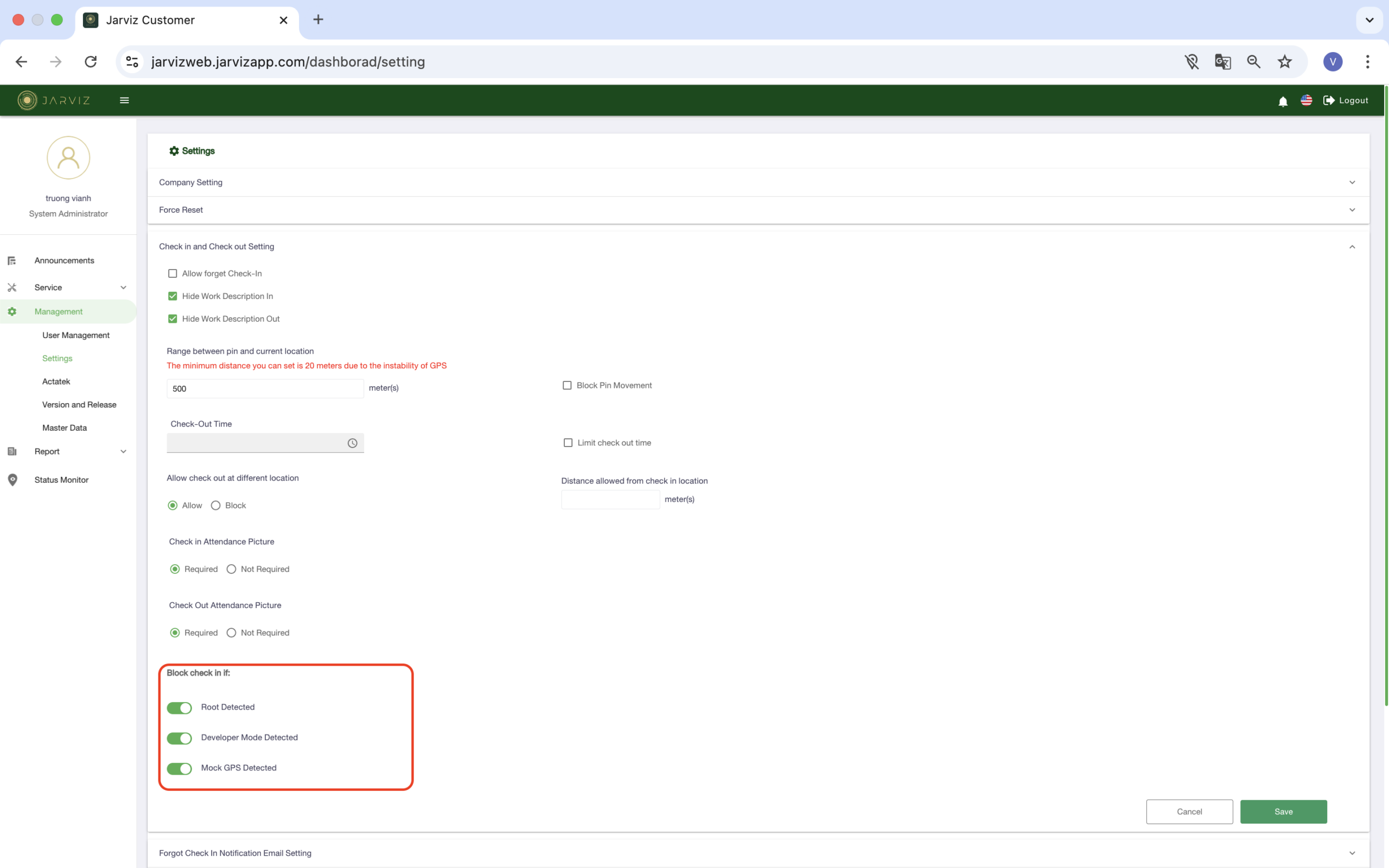Click the clock icon in Check-Out Time

[x=353, y=443]
